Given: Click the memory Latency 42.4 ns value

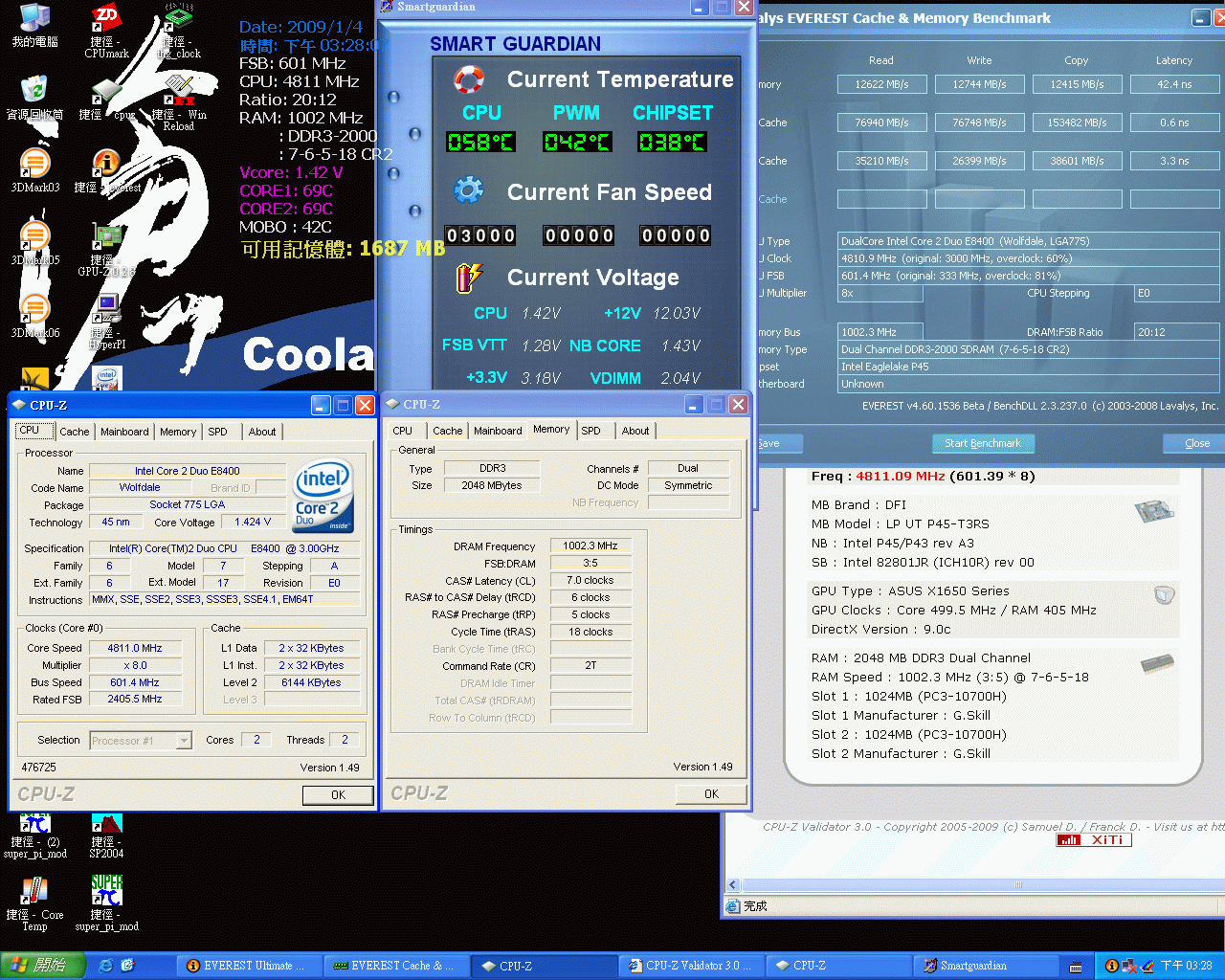Looking at the screenshot, I should click(x=1174, y=84).
